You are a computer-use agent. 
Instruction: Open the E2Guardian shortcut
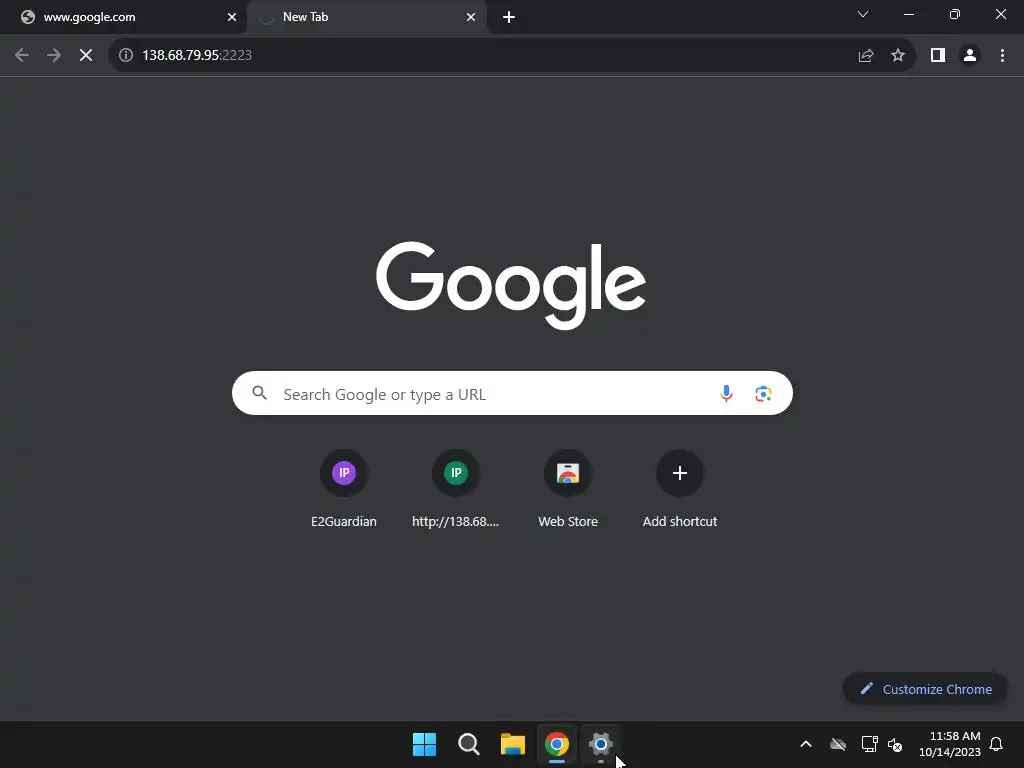point(344,488)
